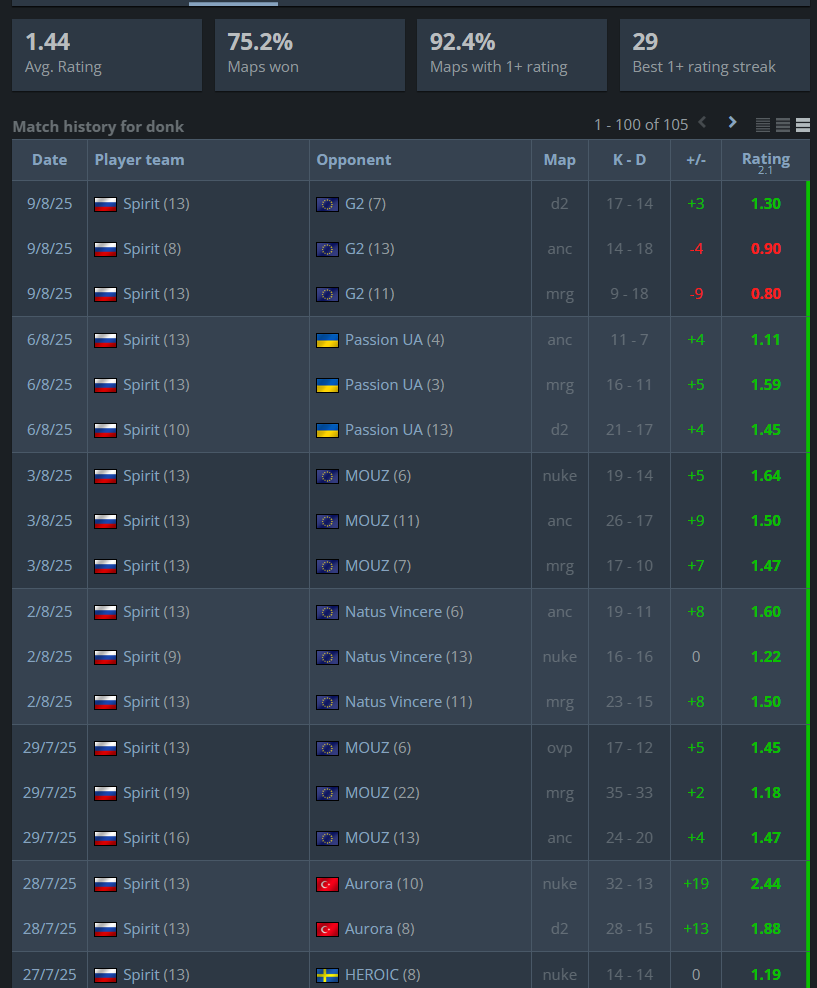Click the EU flag beside MOUZ (7)
The image size is (817, 988).
327,566
